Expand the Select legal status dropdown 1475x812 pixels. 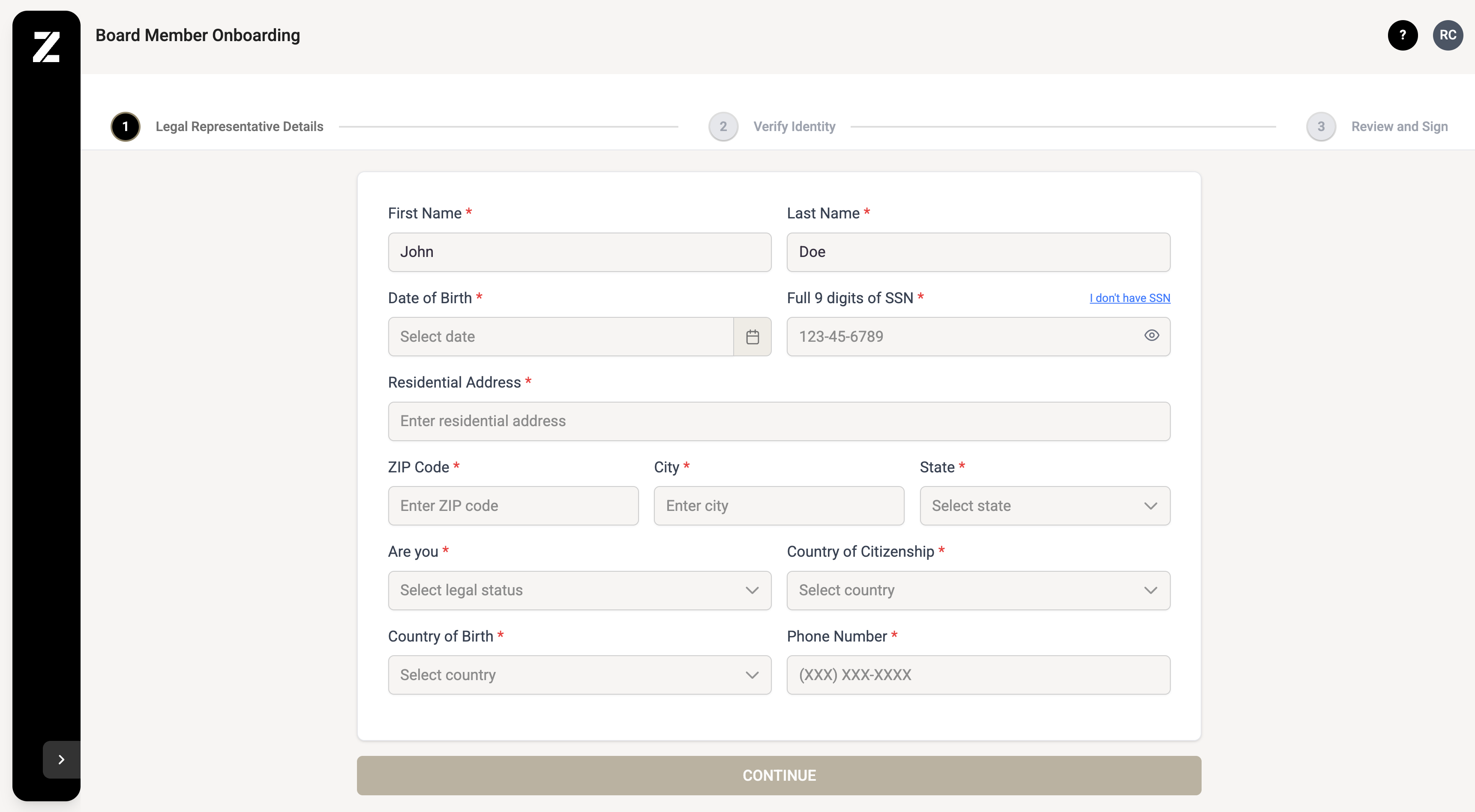coord(579,591)
